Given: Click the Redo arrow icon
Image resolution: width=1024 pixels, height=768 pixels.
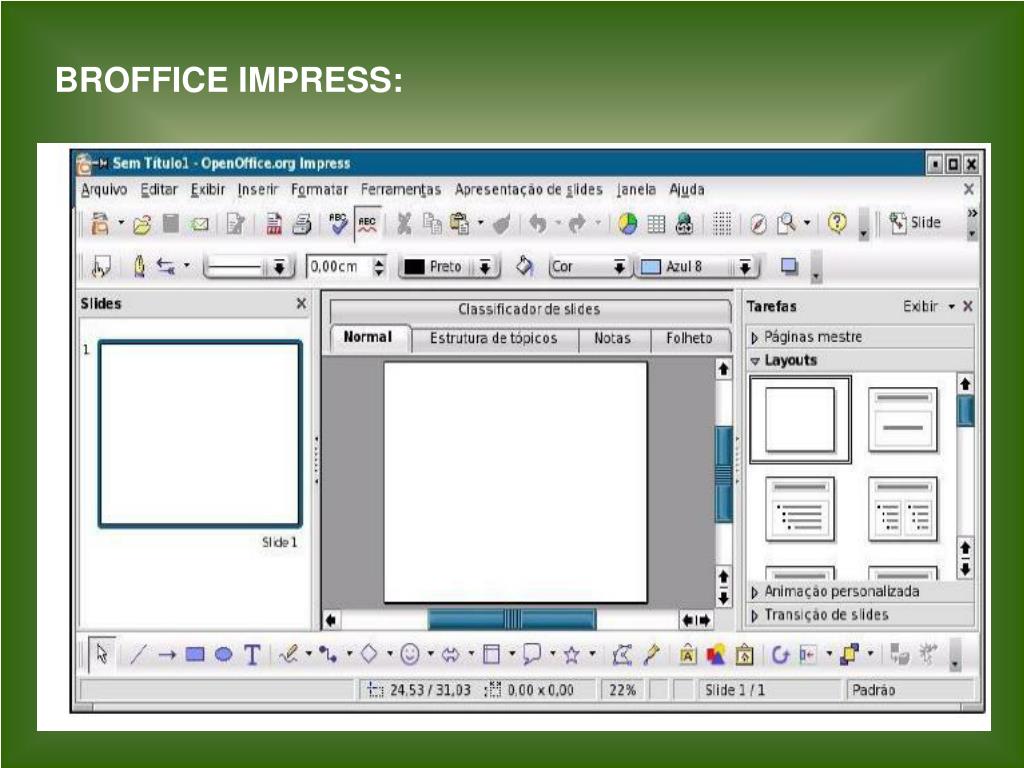Looking at the screenshot, I should 577,223.
